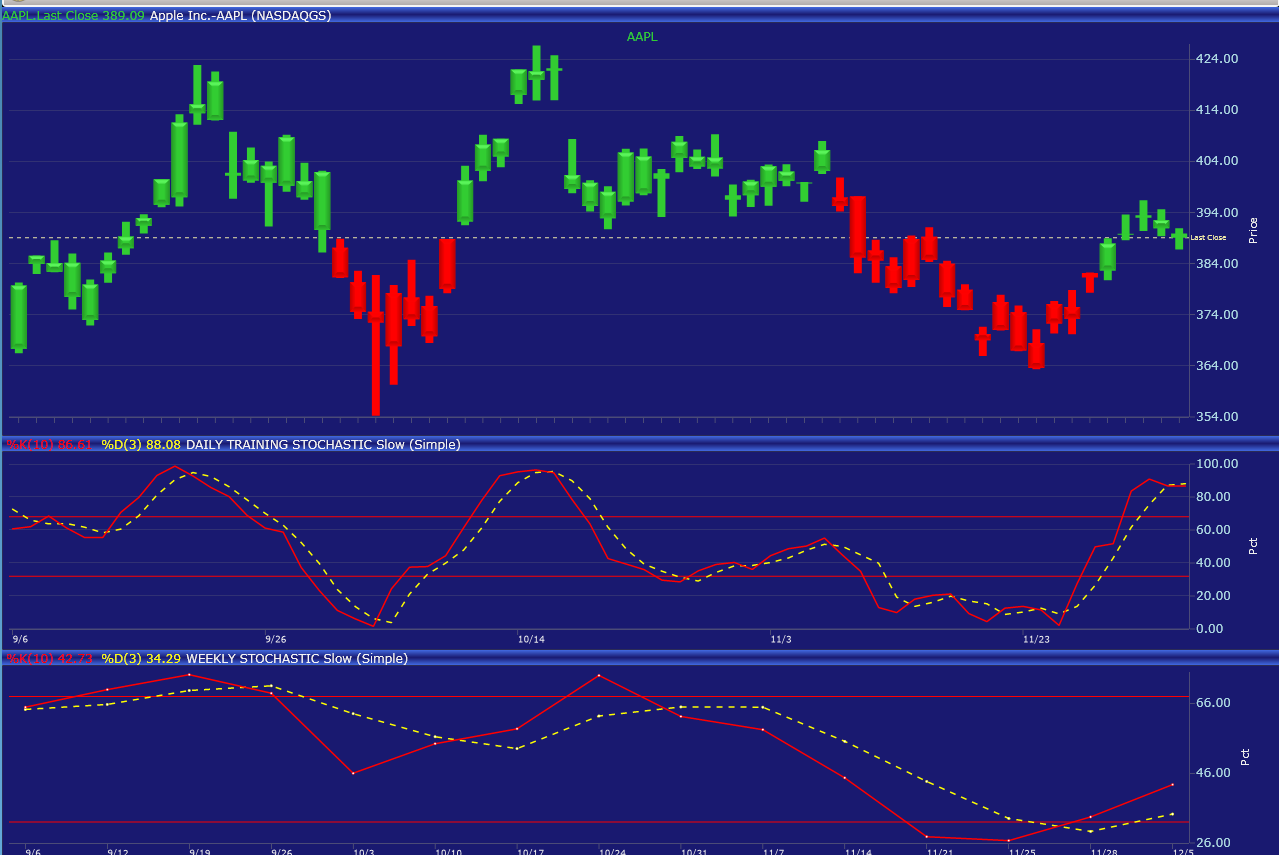
Task: Click the 424.00 price axis label
Action: 1217,58
